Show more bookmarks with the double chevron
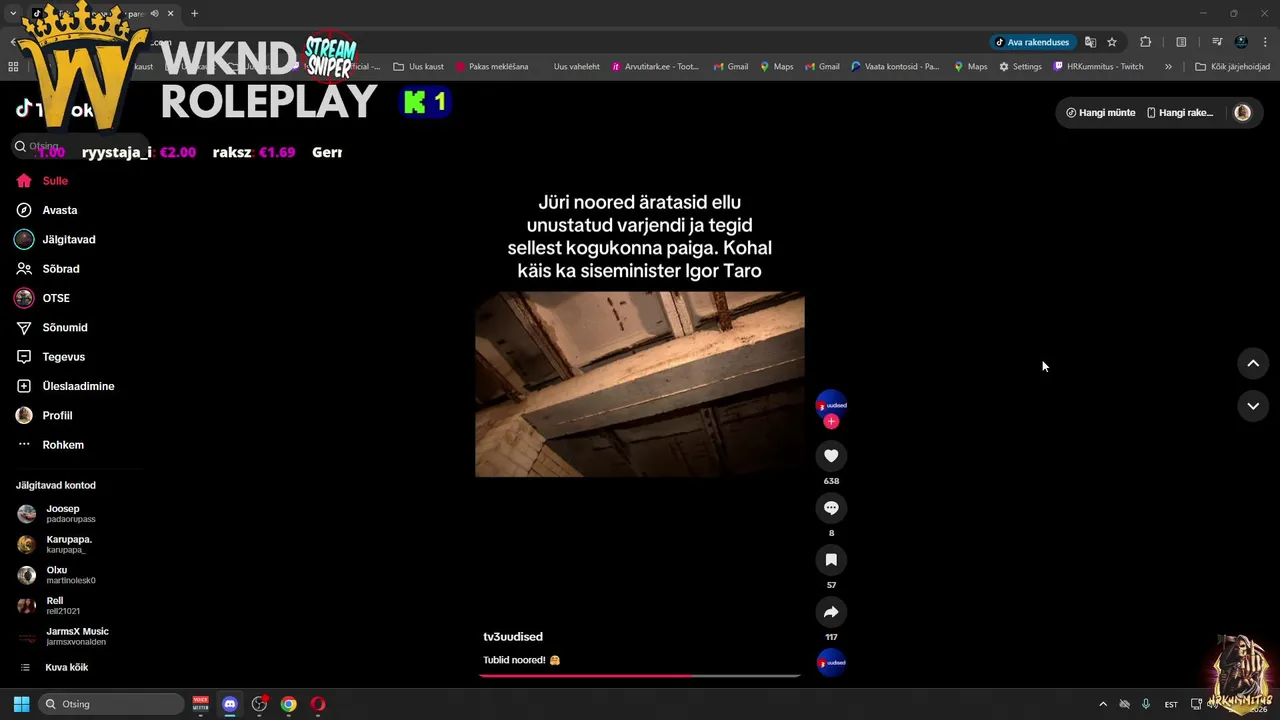 point(1168,67)
